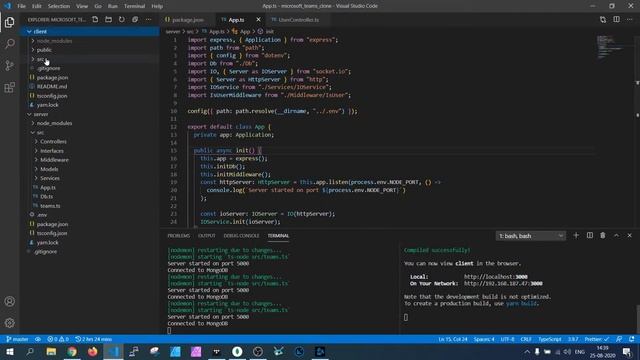Add a new terminal with plus icon

576,236
